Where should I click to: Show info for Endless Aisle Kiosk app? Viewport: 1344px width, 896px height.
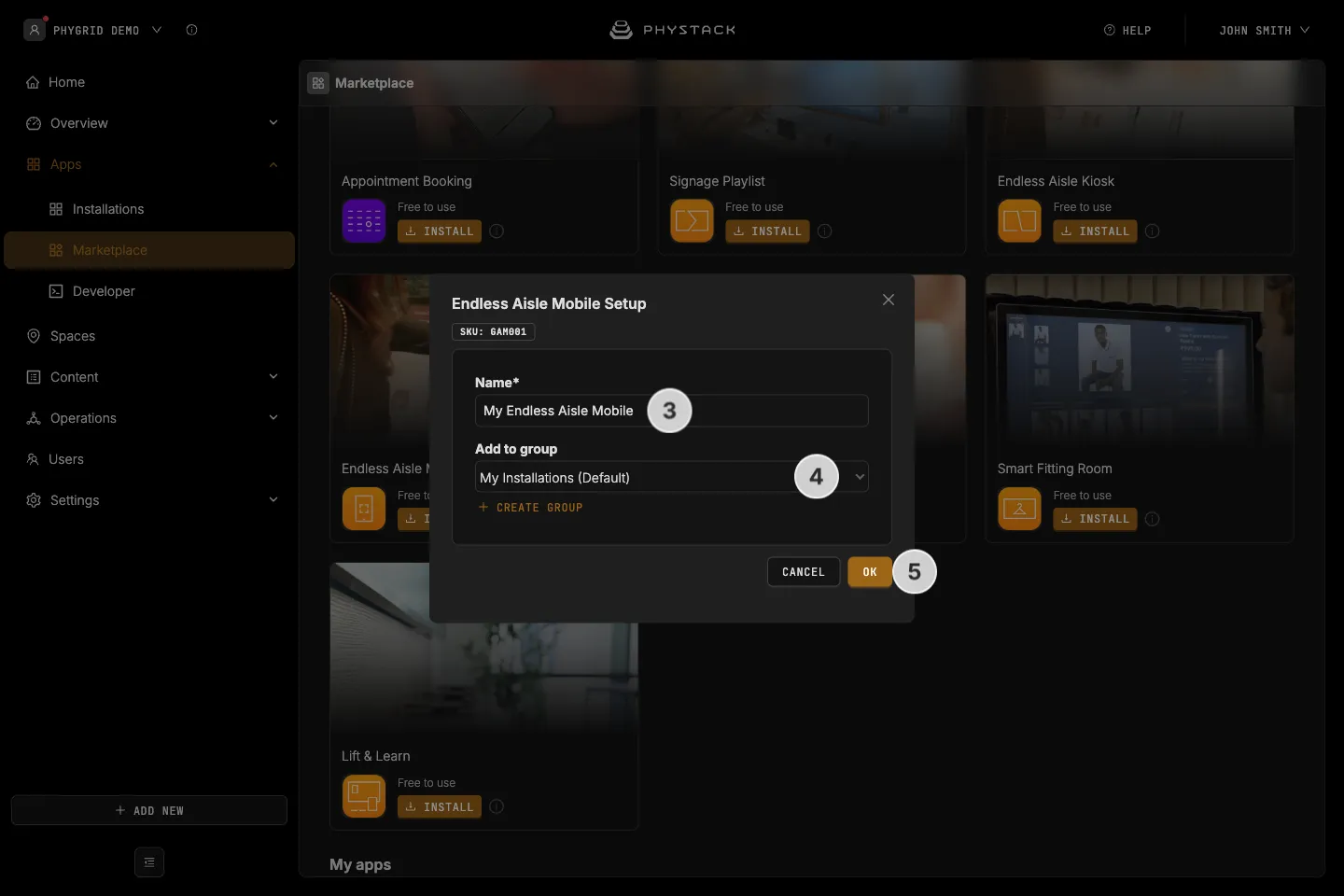tap(1153, 231)
